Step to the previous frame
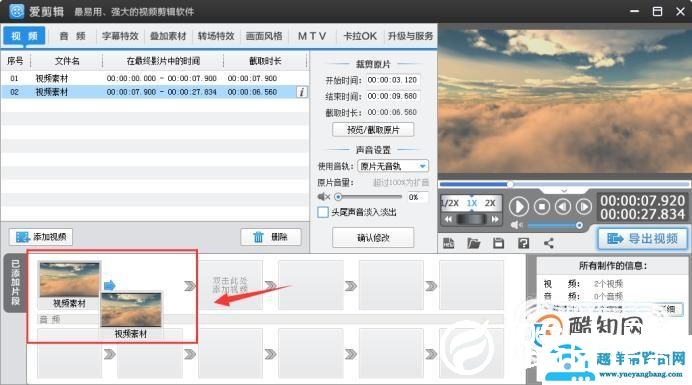692x385 pixels. click(x=562, y=206)
